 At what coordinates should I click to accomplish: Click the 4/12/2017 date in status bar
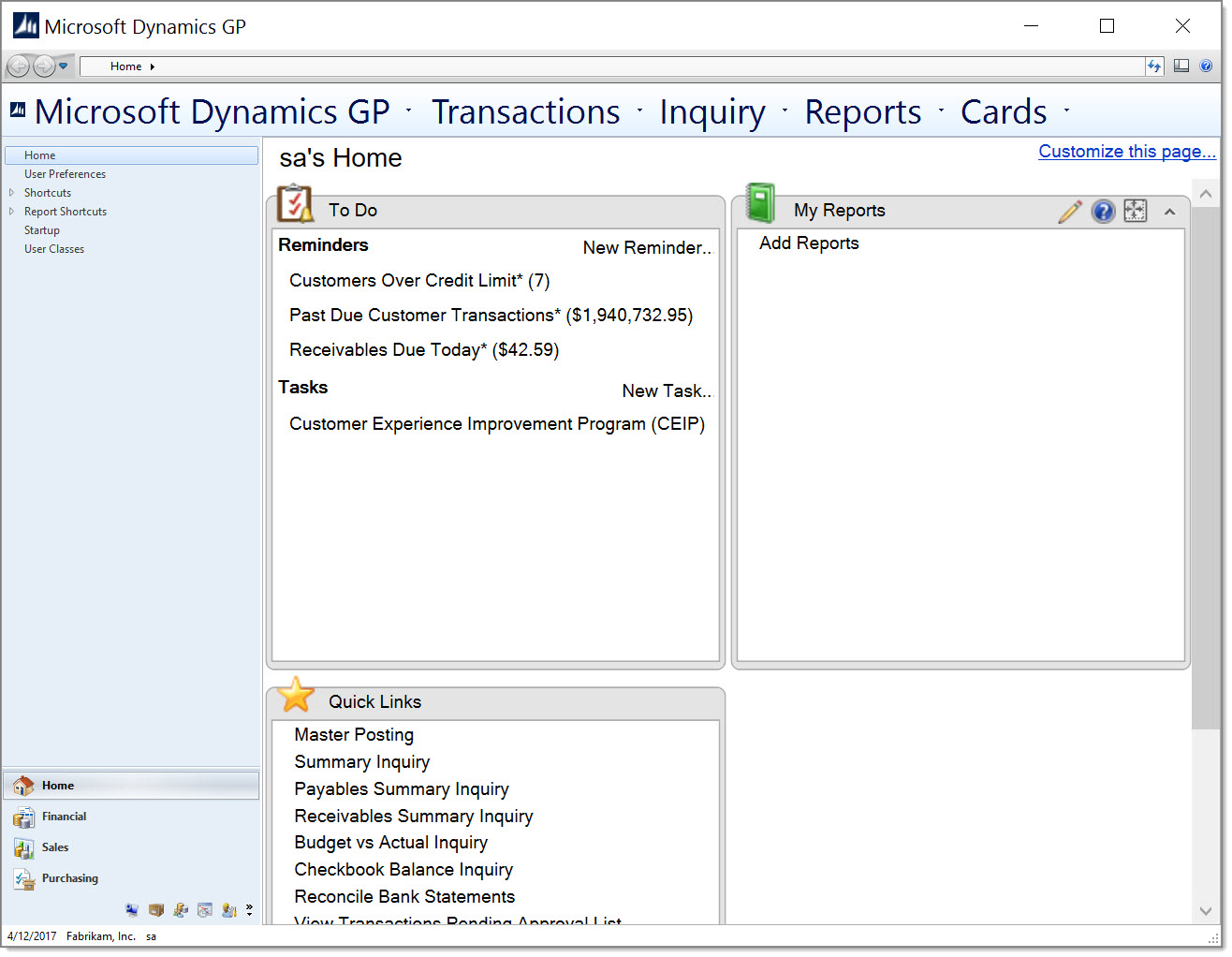(32, 936)
